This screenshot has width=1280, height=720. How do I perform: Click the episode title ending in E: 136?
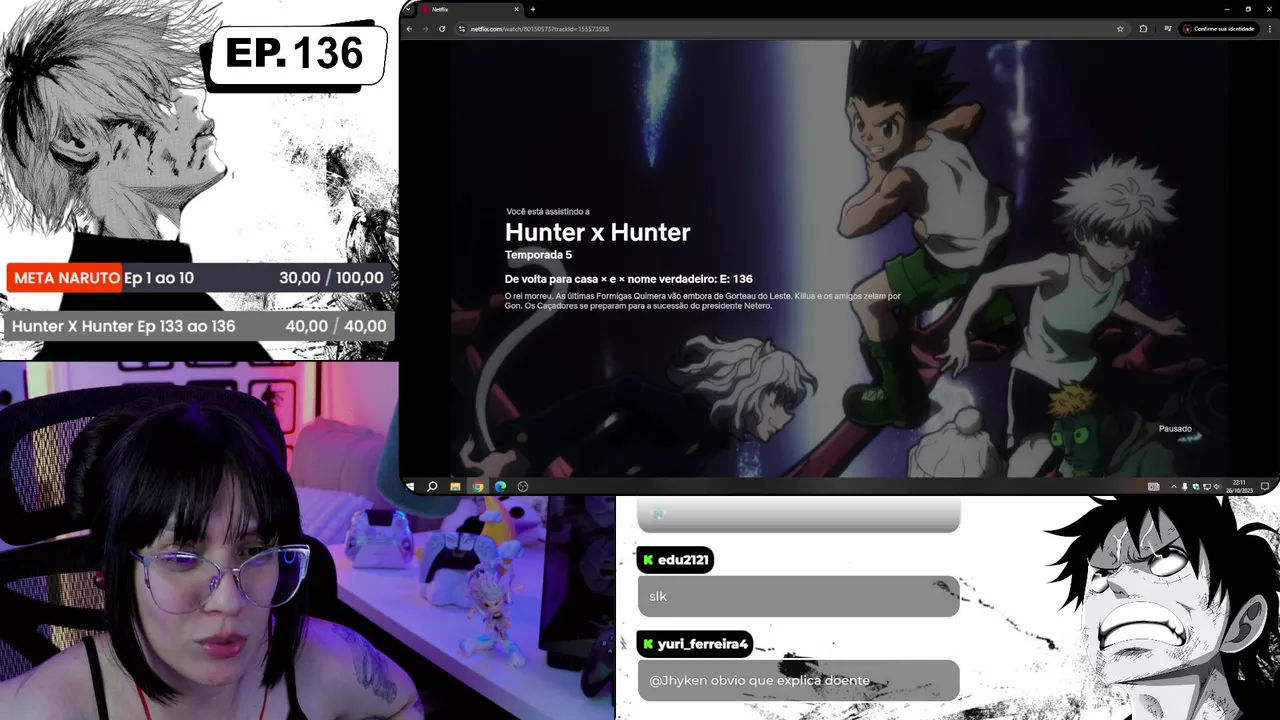(x=629, y=279)
